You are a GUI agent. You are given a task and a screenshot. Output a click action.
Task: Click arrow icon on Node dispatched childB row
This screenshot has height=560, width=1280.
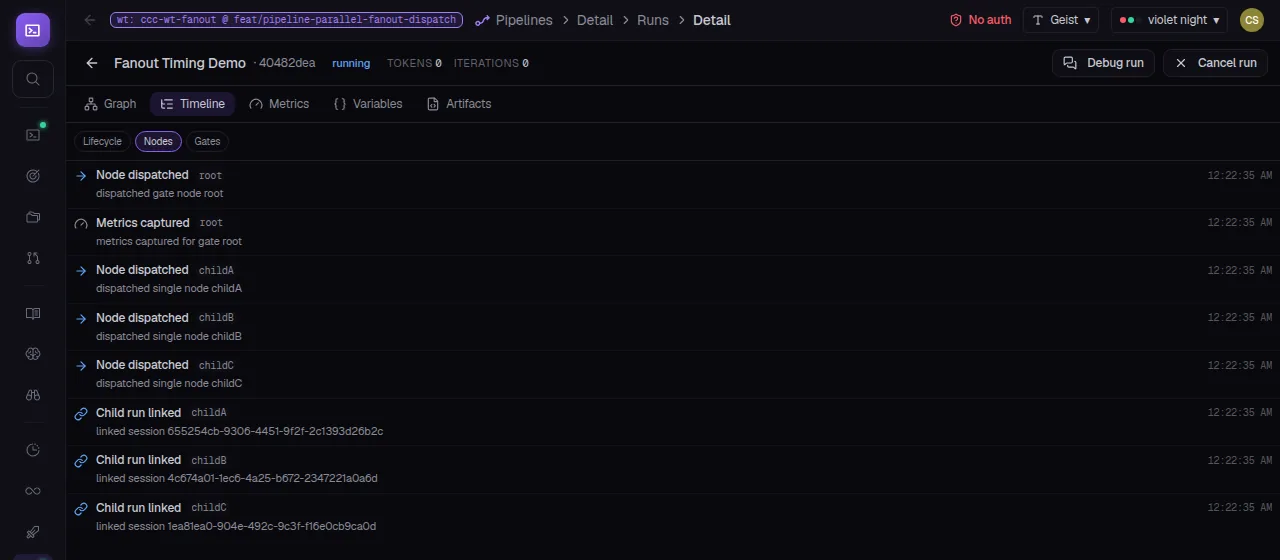81,318
